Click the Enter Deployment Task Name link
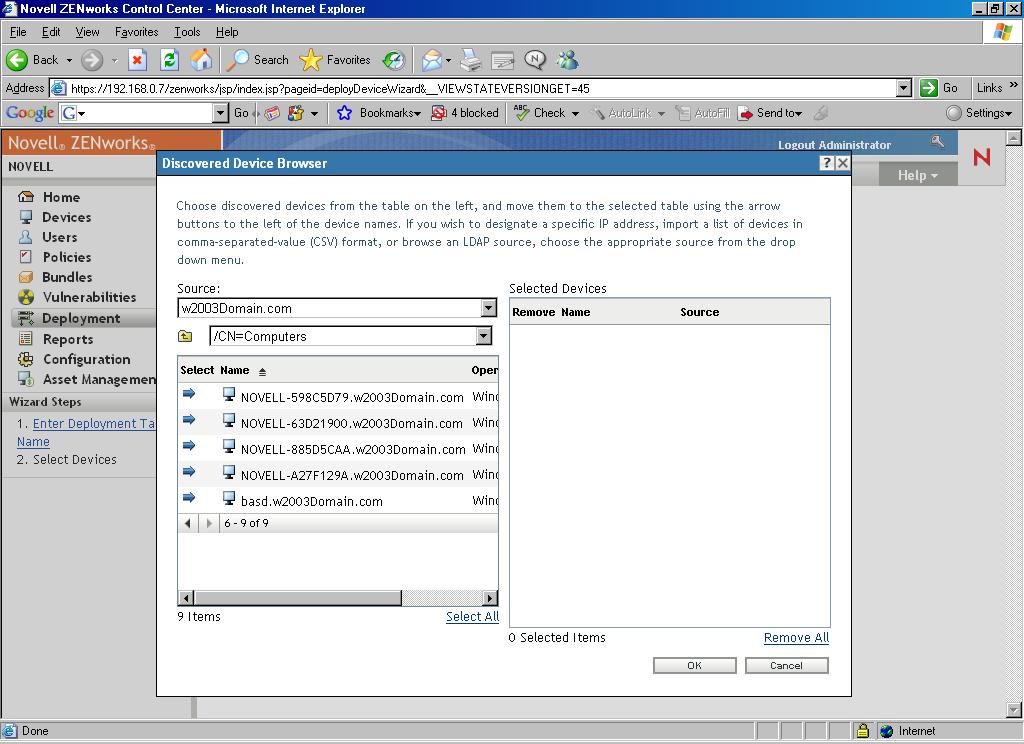1024x744 pixels. point(93,424)
